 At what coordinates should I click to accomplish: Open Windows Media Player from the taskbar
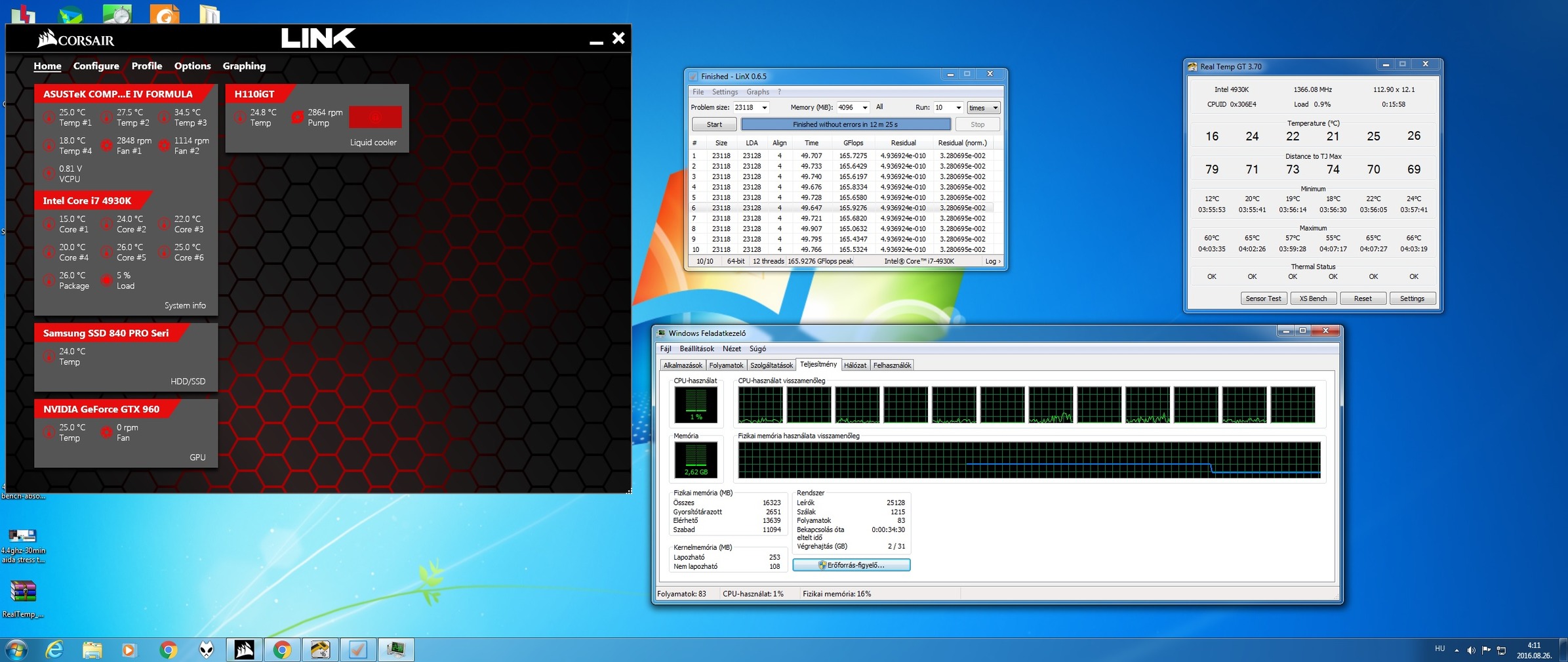pos(129,650)
